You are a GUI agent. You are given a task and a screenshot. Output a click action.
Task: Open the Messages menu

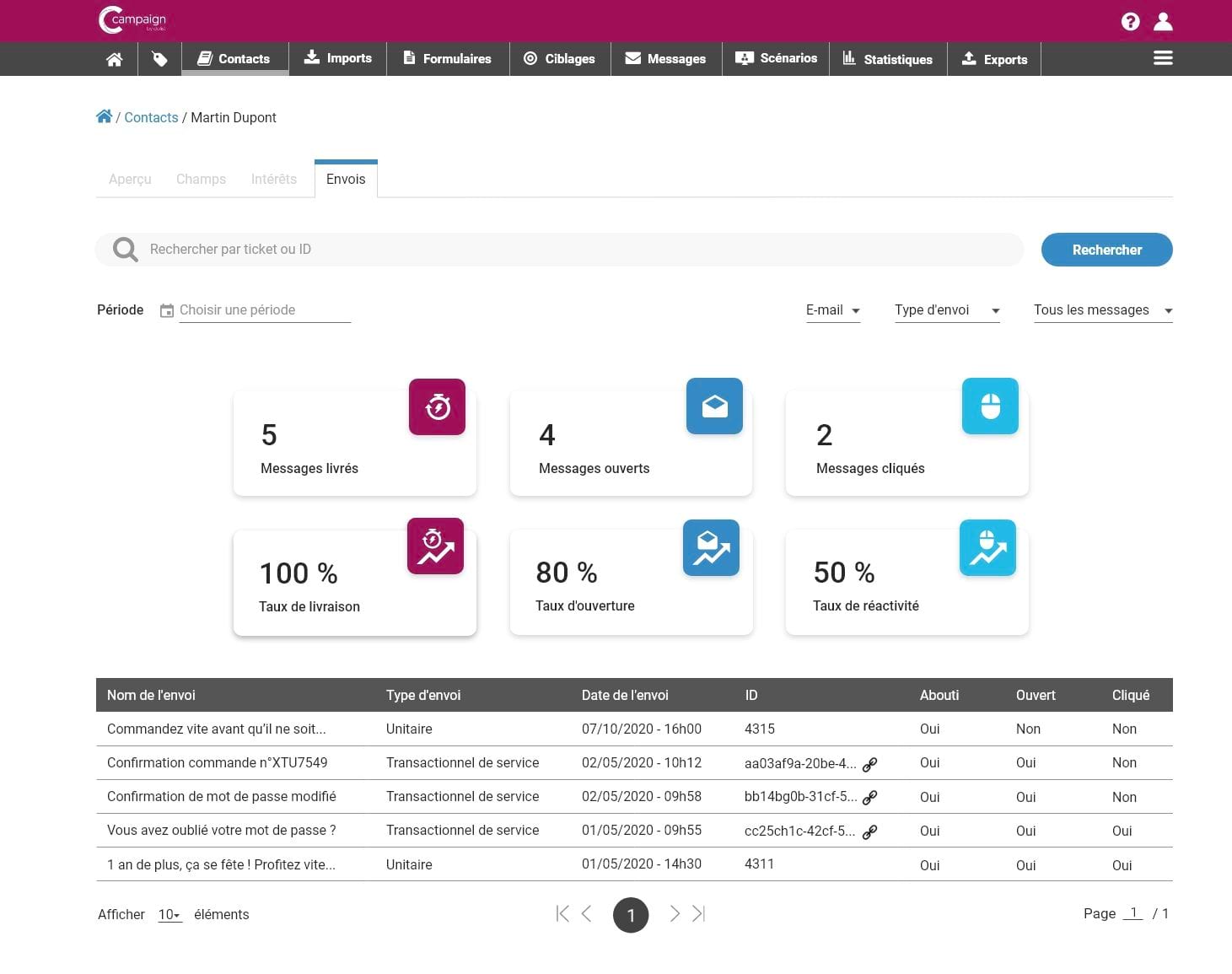(x=666, y=59)
